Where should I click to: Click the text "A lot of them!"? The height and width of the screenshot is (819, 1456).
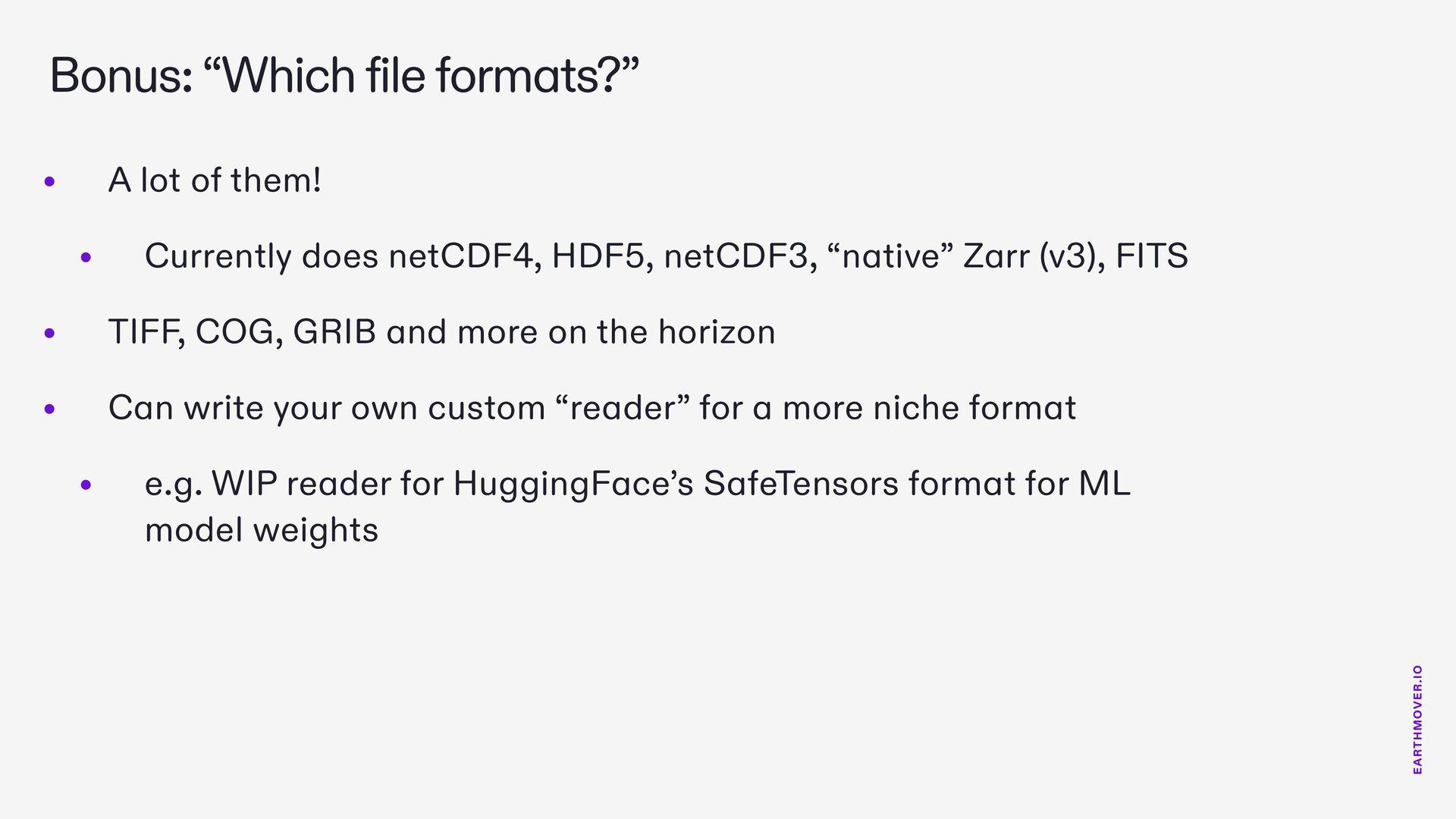[215, 180]
